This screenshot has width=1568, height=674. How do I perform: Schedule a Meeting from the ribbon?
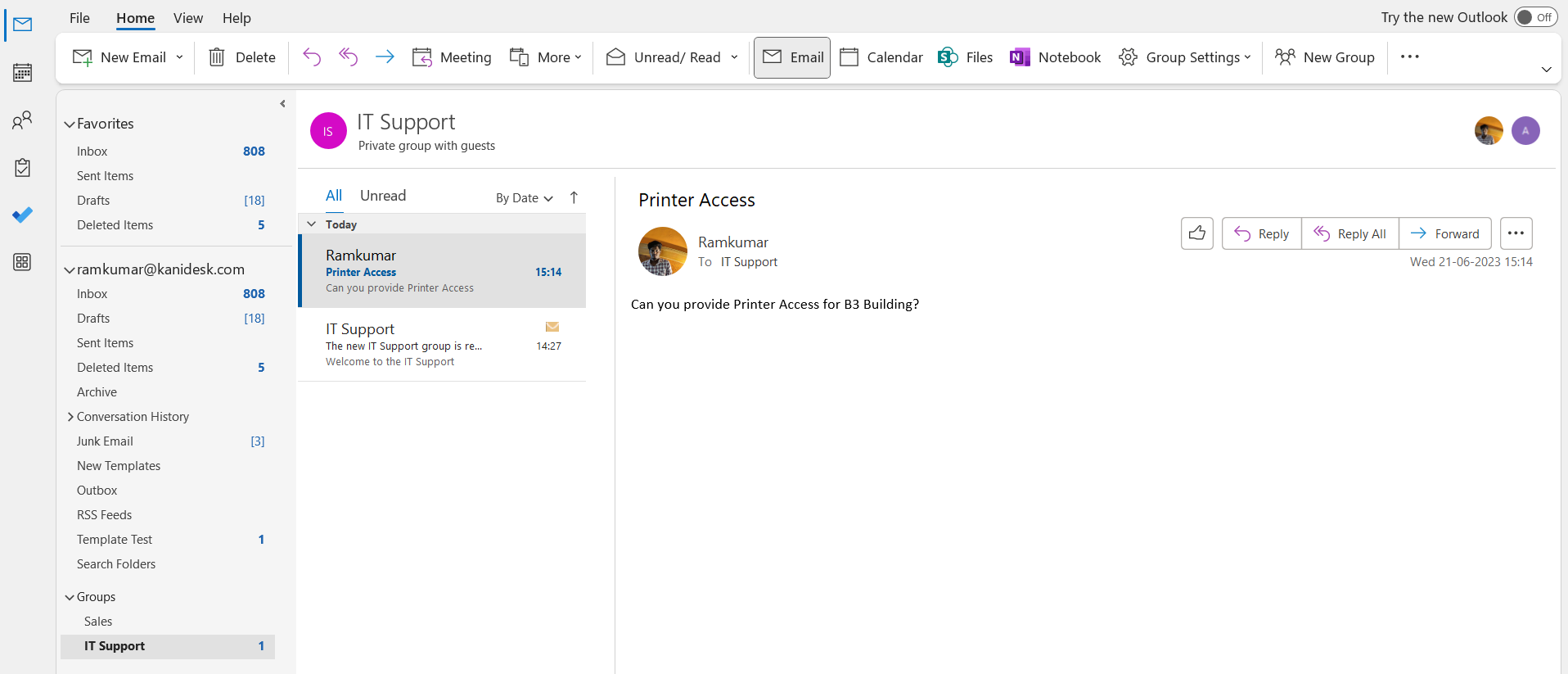tap(452, 57)
